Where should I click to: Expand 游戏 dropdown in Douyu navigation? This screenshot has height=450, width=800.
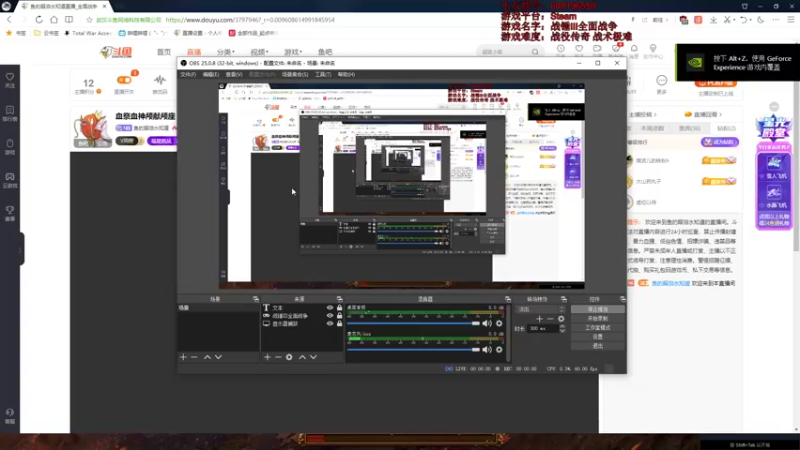[293, 52]
